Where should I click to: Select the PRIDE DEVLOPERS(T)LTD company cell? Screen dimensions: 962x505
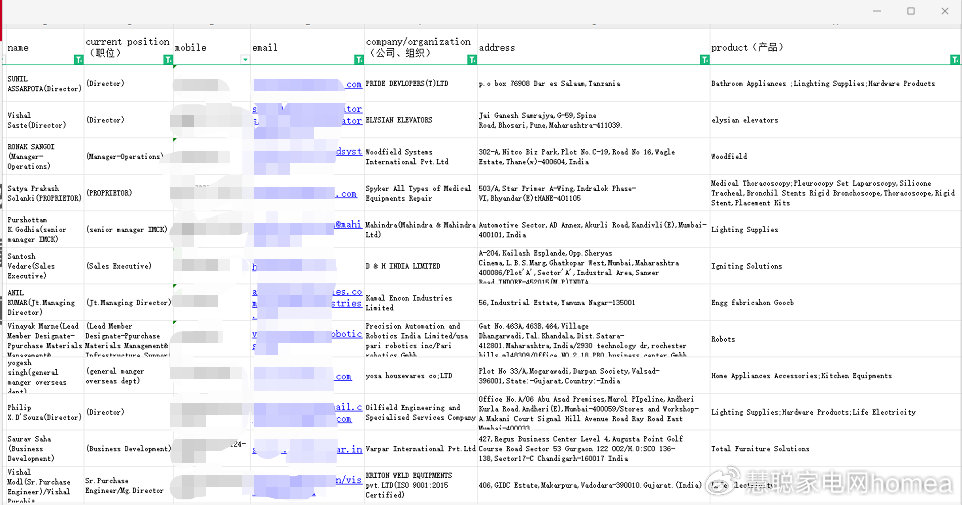tap(421, 83)
